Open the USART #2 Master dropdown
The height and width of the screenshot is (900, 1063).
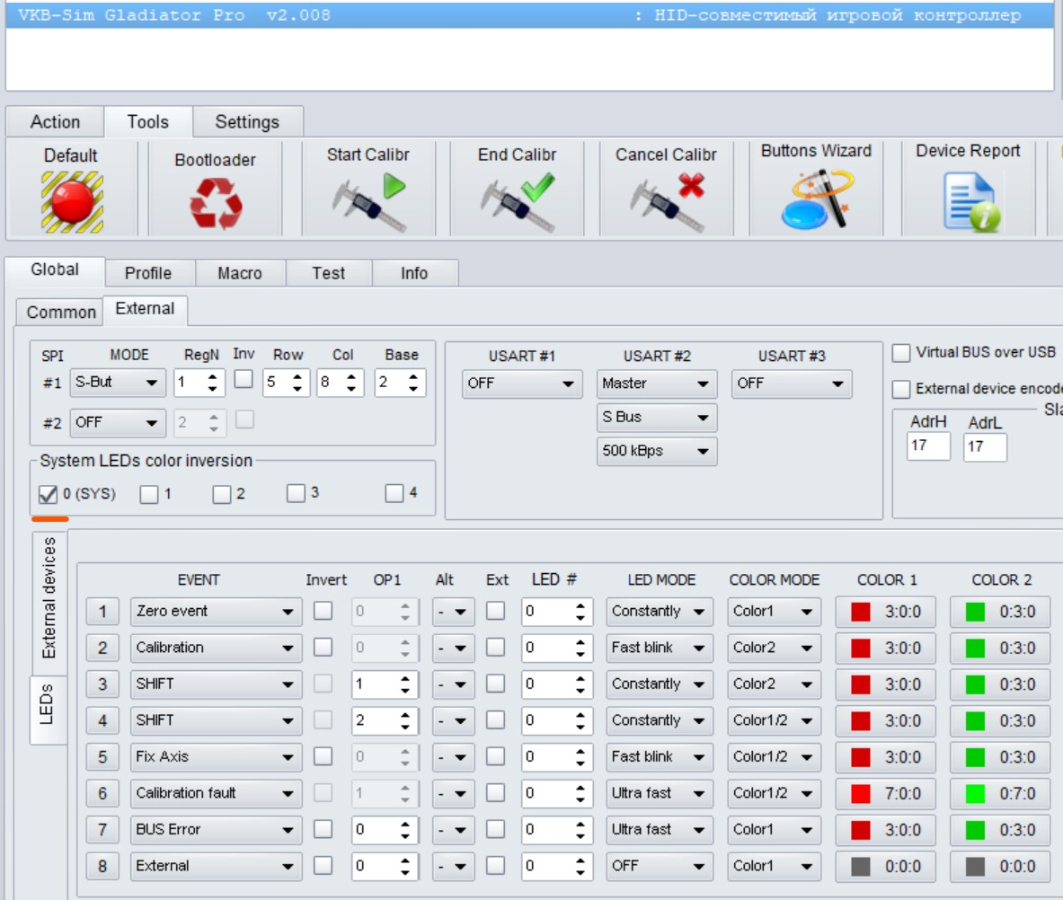pos(656,384)
